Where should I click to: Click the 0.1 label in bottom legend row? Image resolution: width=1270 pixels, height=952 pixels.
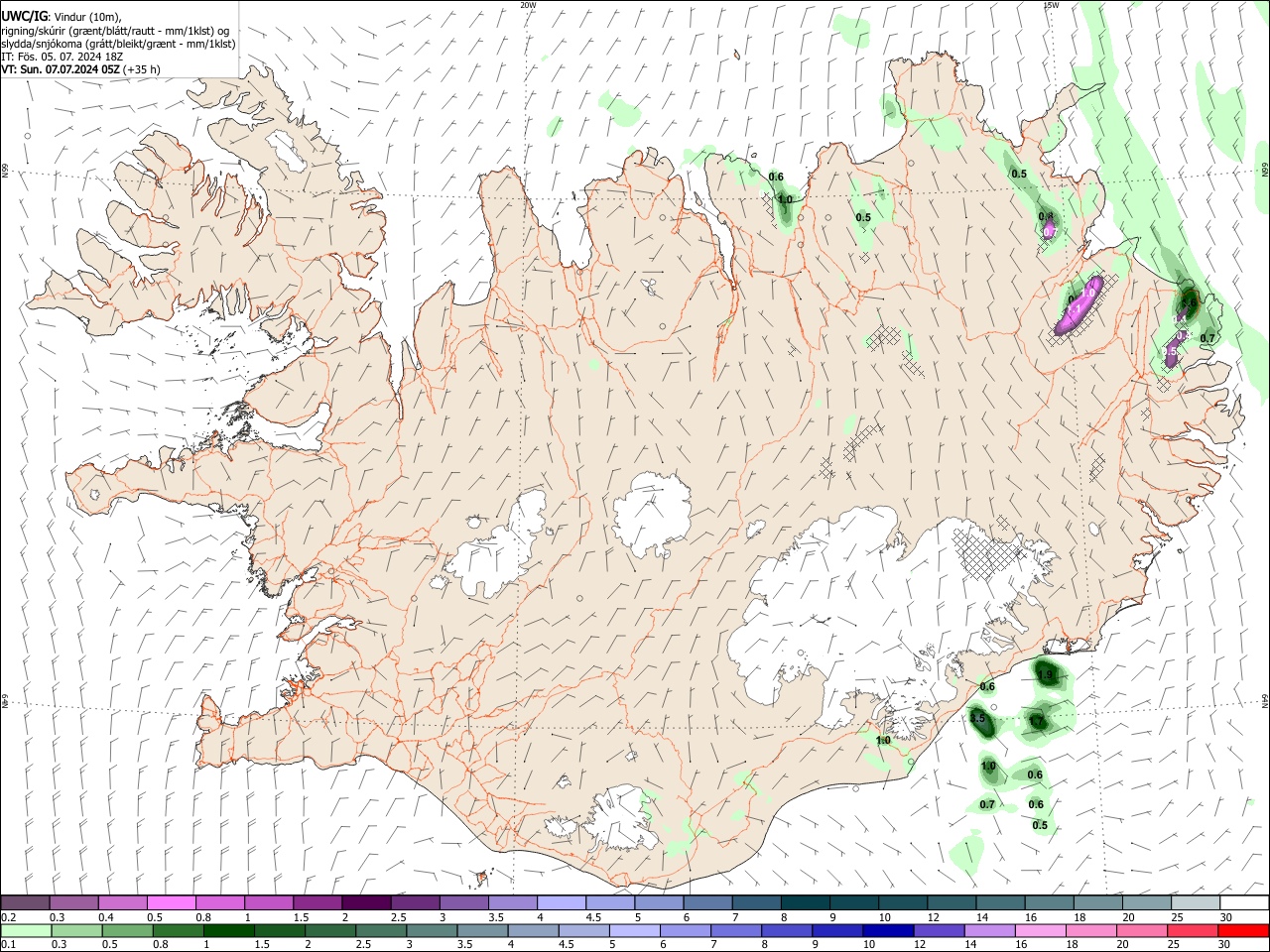pyautogui.click(x=9, y=944)
